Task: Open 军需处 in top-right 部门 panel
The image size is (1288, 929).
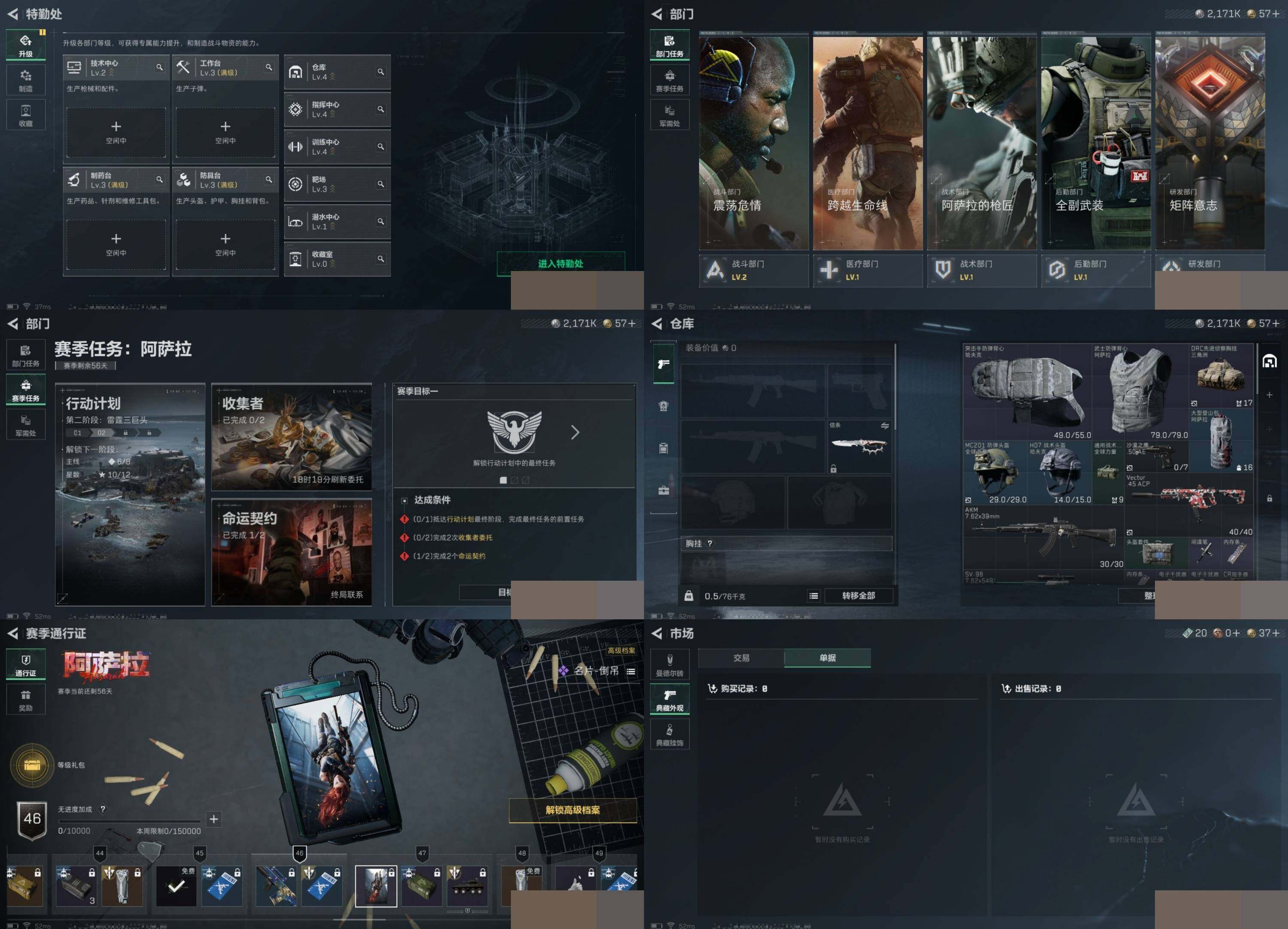Action: tap(670, 115)
